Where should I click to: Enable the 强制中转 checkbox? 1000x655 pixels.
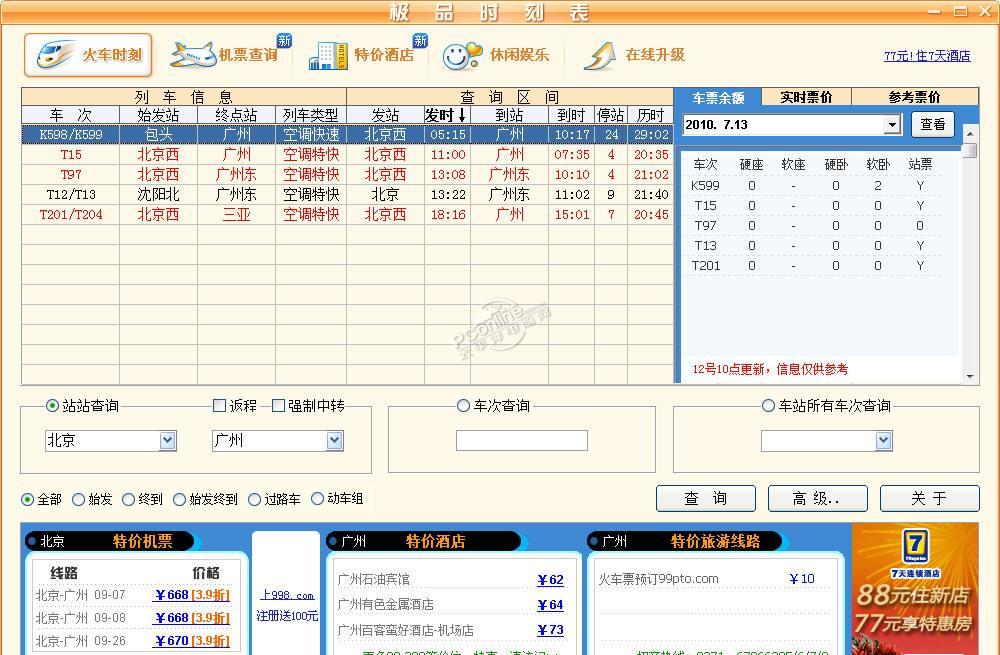278,406
